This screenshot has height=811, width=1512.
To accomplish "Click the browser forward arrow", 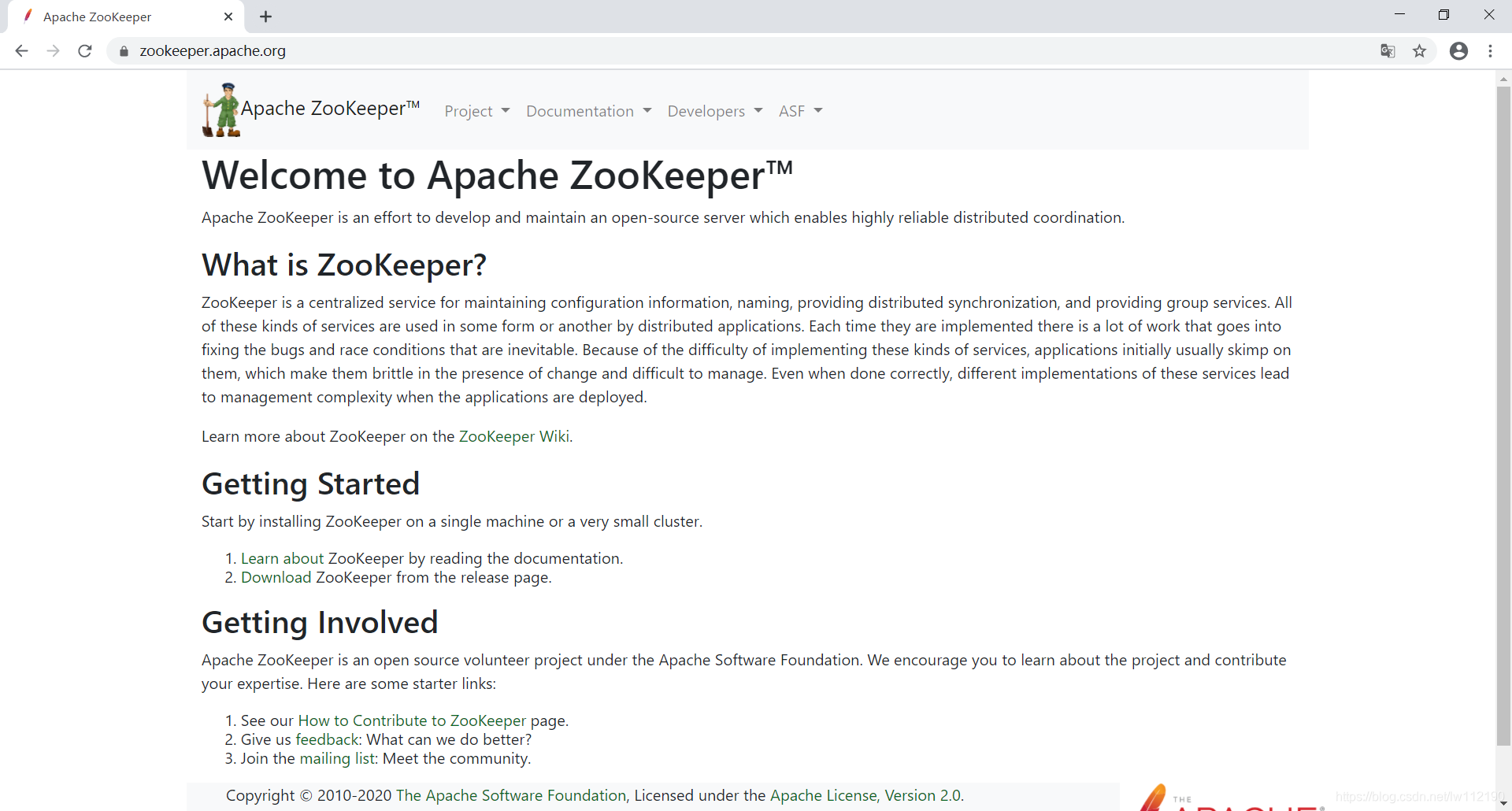I will coord(53,51).
